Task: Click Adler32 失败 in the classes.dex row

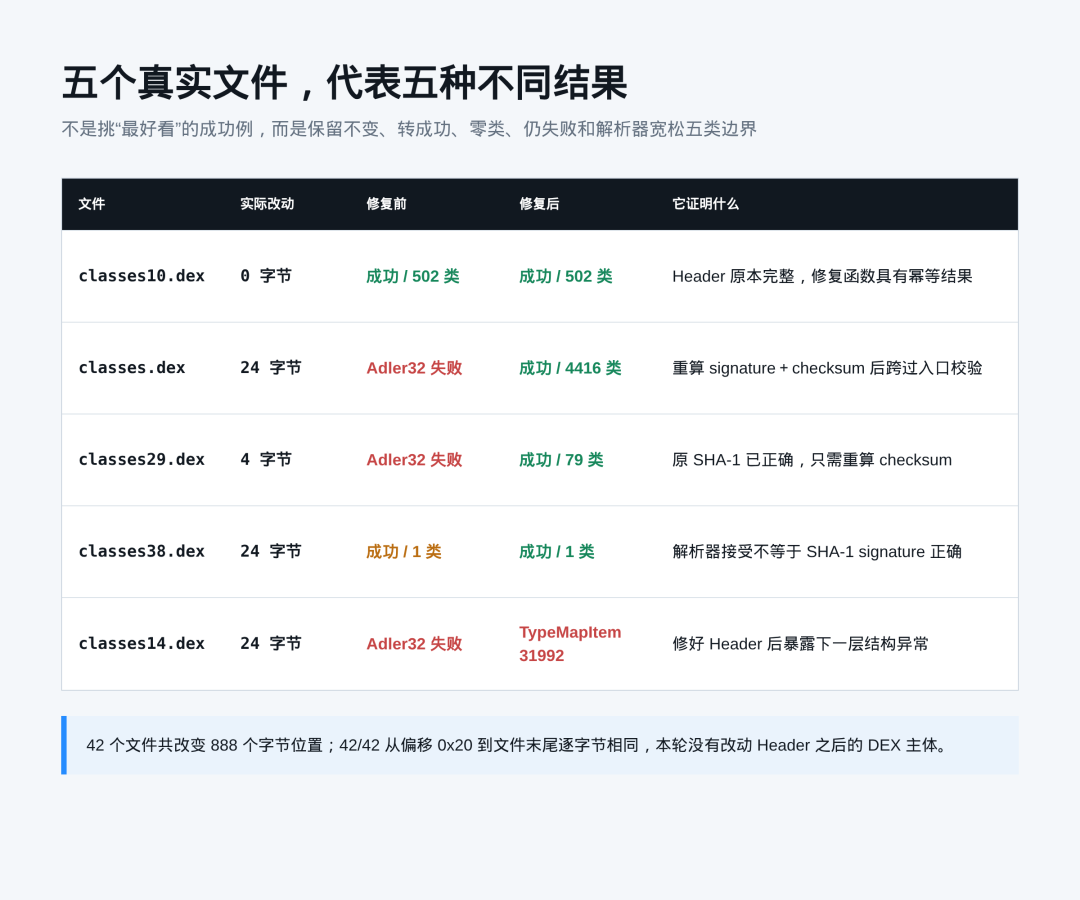Action: pos(414,368)
